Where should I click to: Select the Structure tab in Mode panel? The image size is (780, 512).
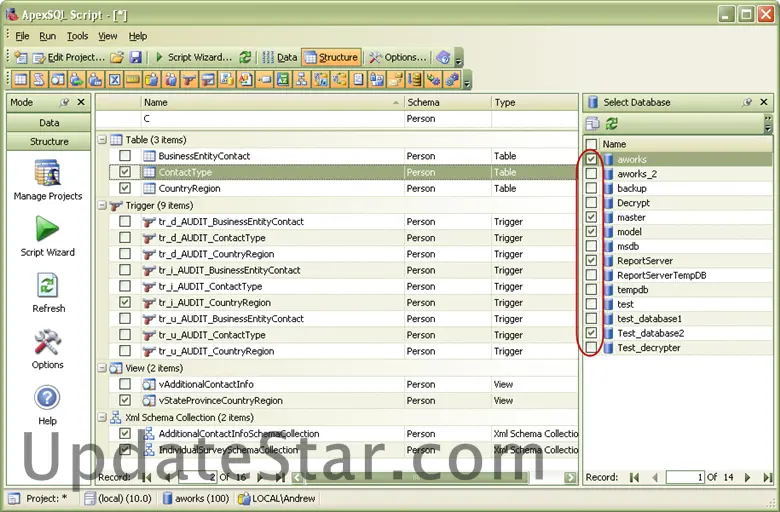(49, 141)
